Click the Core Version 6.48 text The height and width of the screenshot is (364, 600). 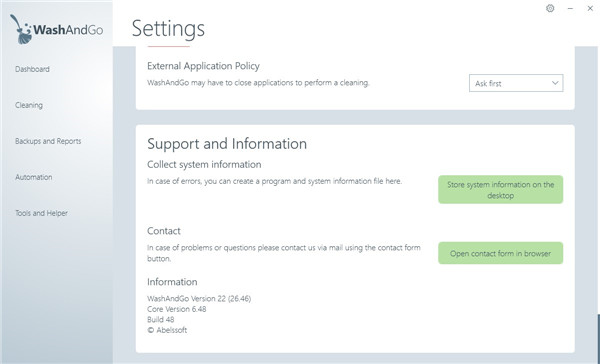pos(176,309)
